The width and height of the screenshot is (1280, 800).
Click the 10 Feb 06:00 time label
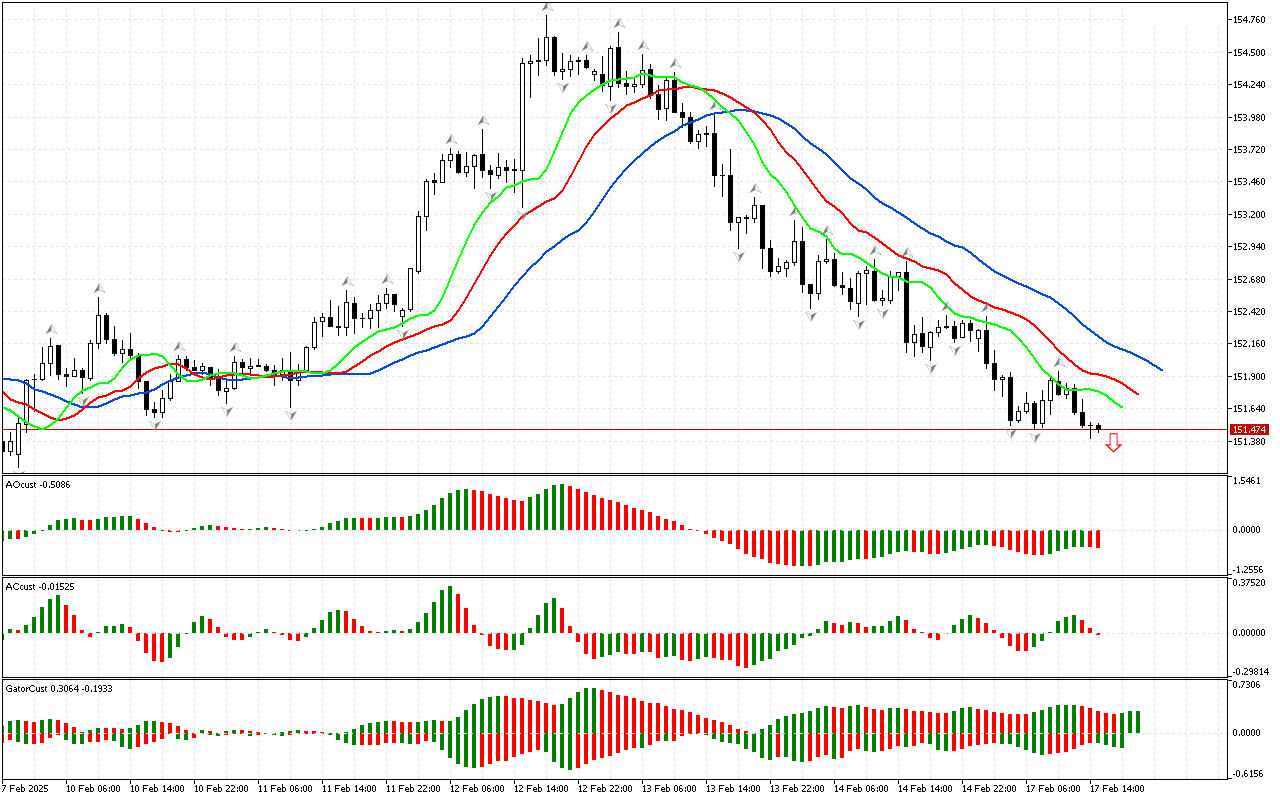95,788
